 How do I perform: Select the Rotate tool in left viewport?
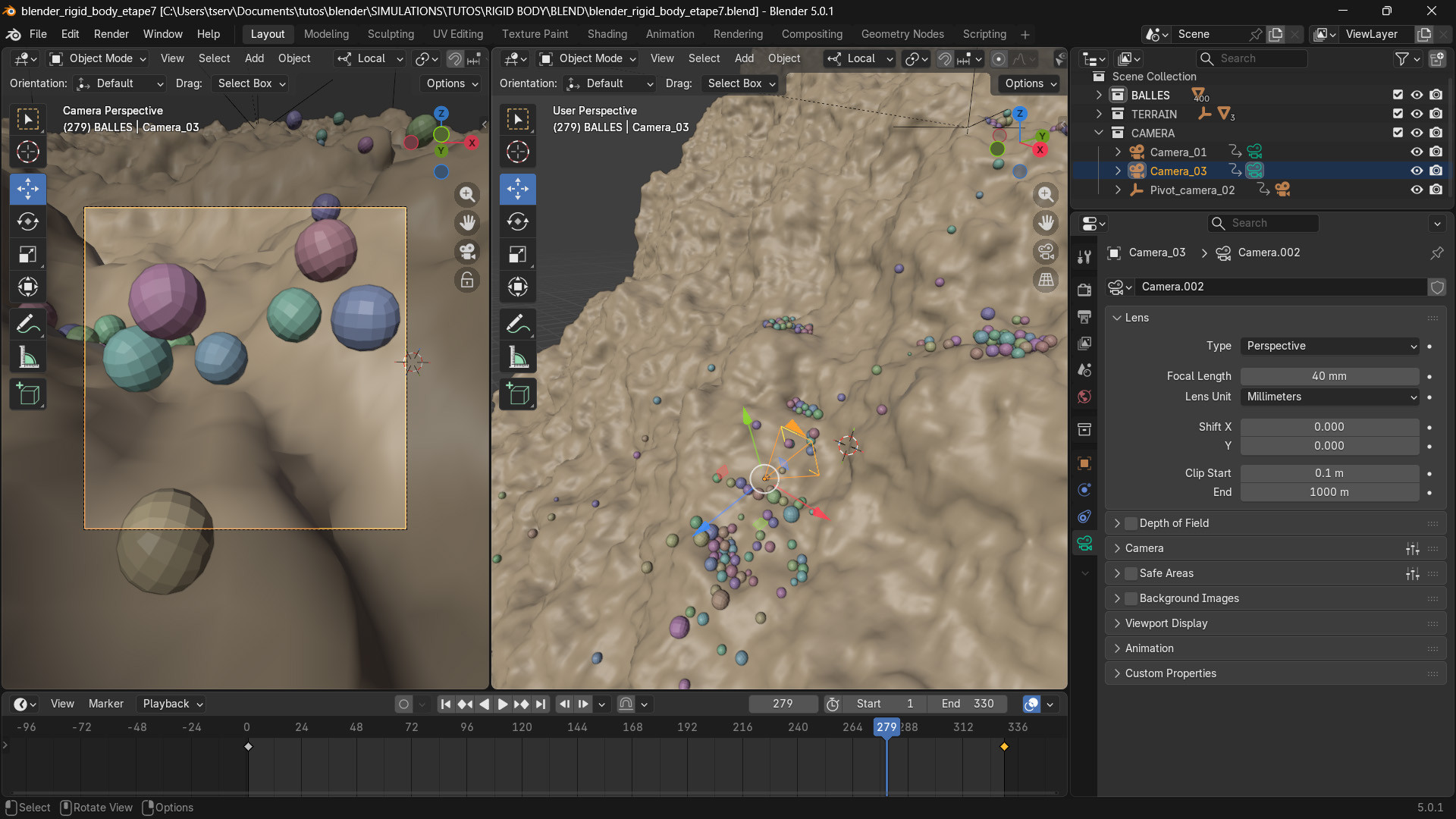click(x=28, y=221)
